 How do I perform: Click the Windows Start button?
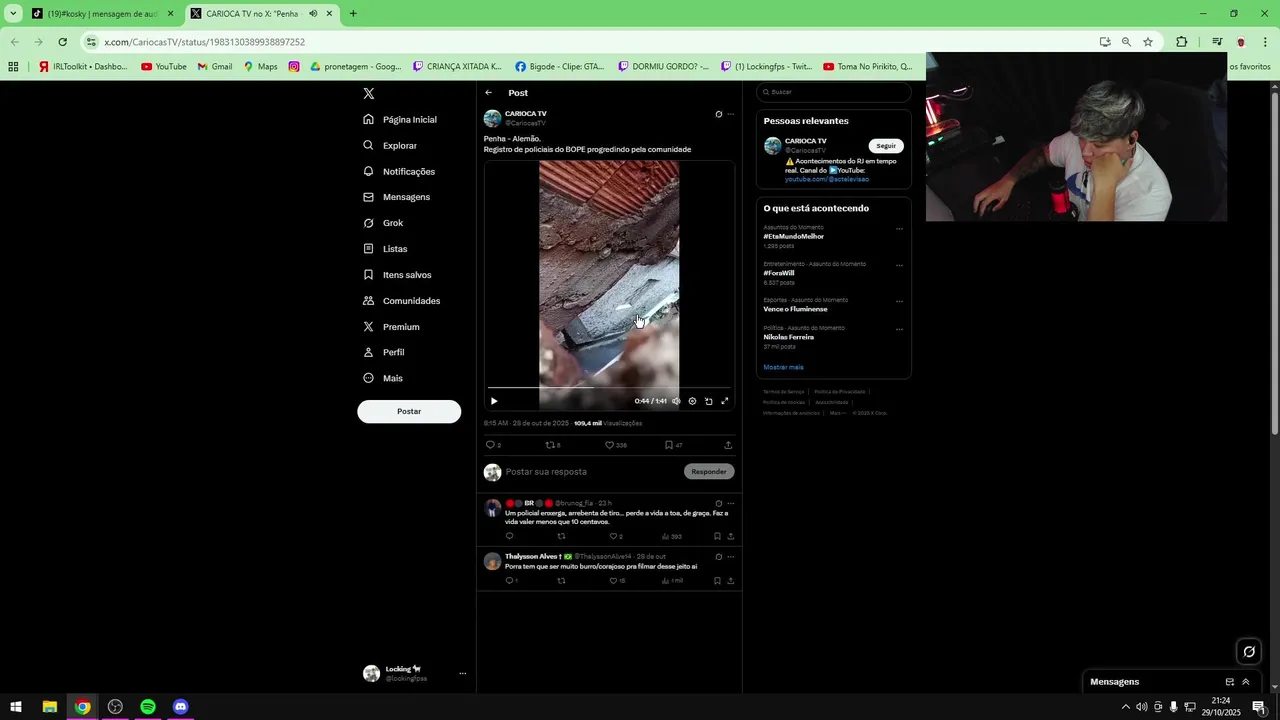point(16,707)
